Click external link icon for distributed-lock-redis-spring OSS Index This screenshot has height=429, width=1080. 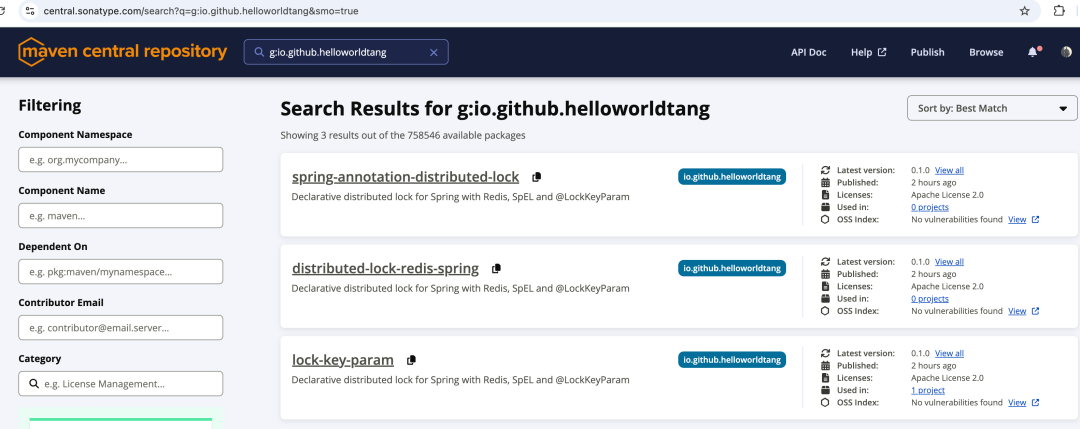(x=1035, y=311)
